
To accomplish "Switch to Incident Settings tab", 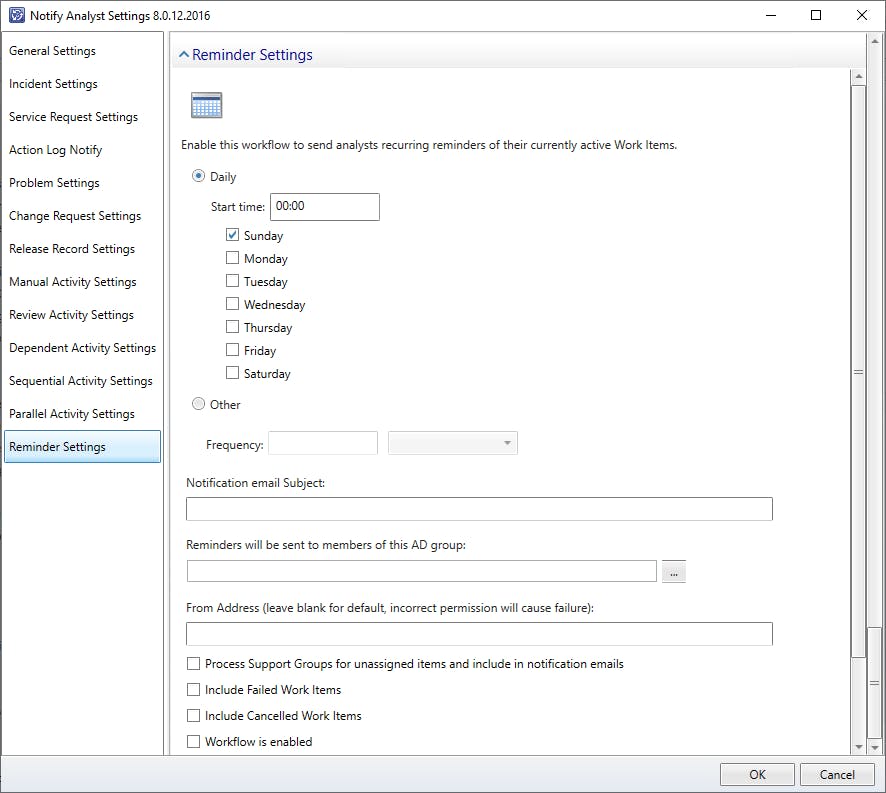I will 54,84.
